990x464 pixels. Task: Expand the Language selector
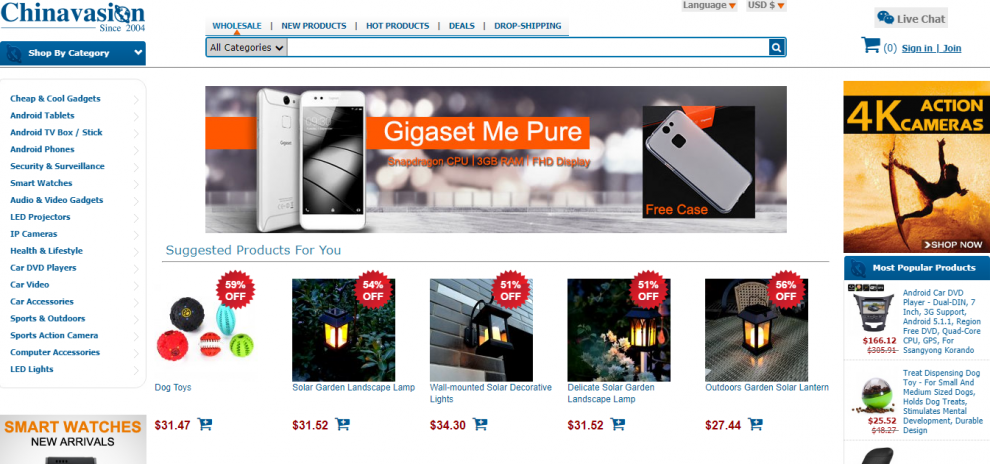[x=709, y=6]
